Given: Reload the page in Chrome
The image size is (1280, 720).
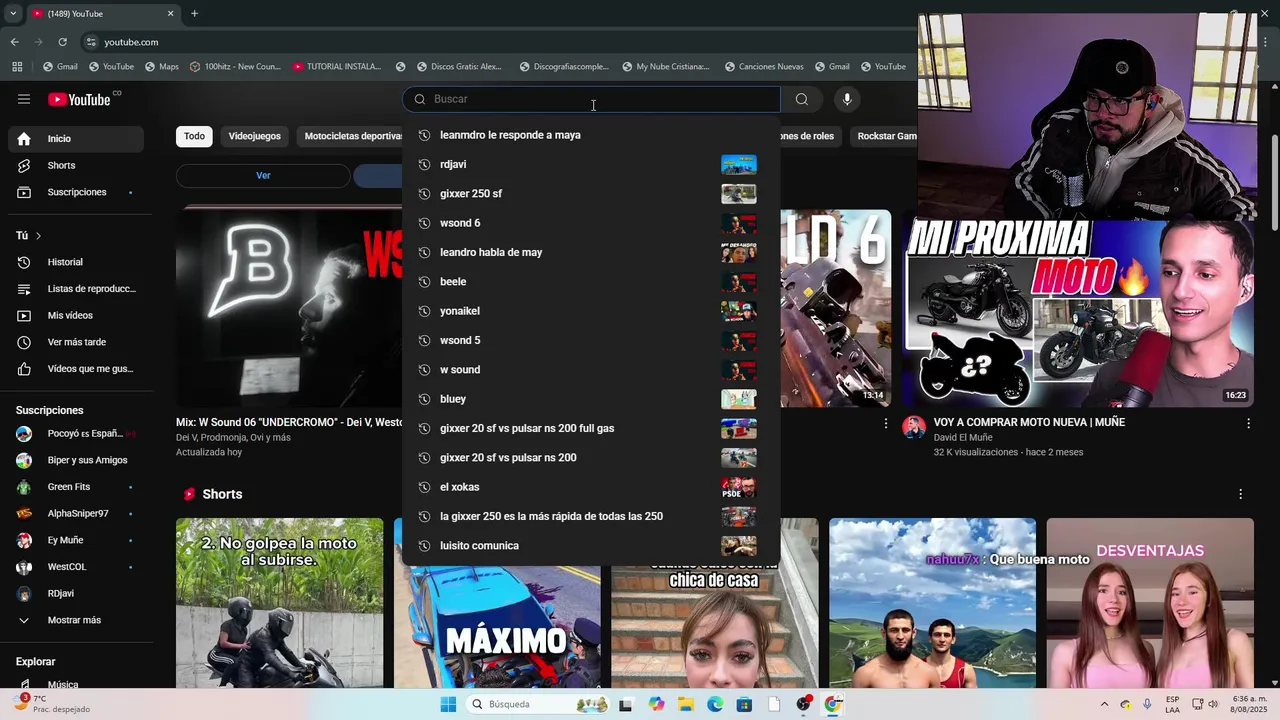Looking at the screenshot, I should tap(62, 42).
